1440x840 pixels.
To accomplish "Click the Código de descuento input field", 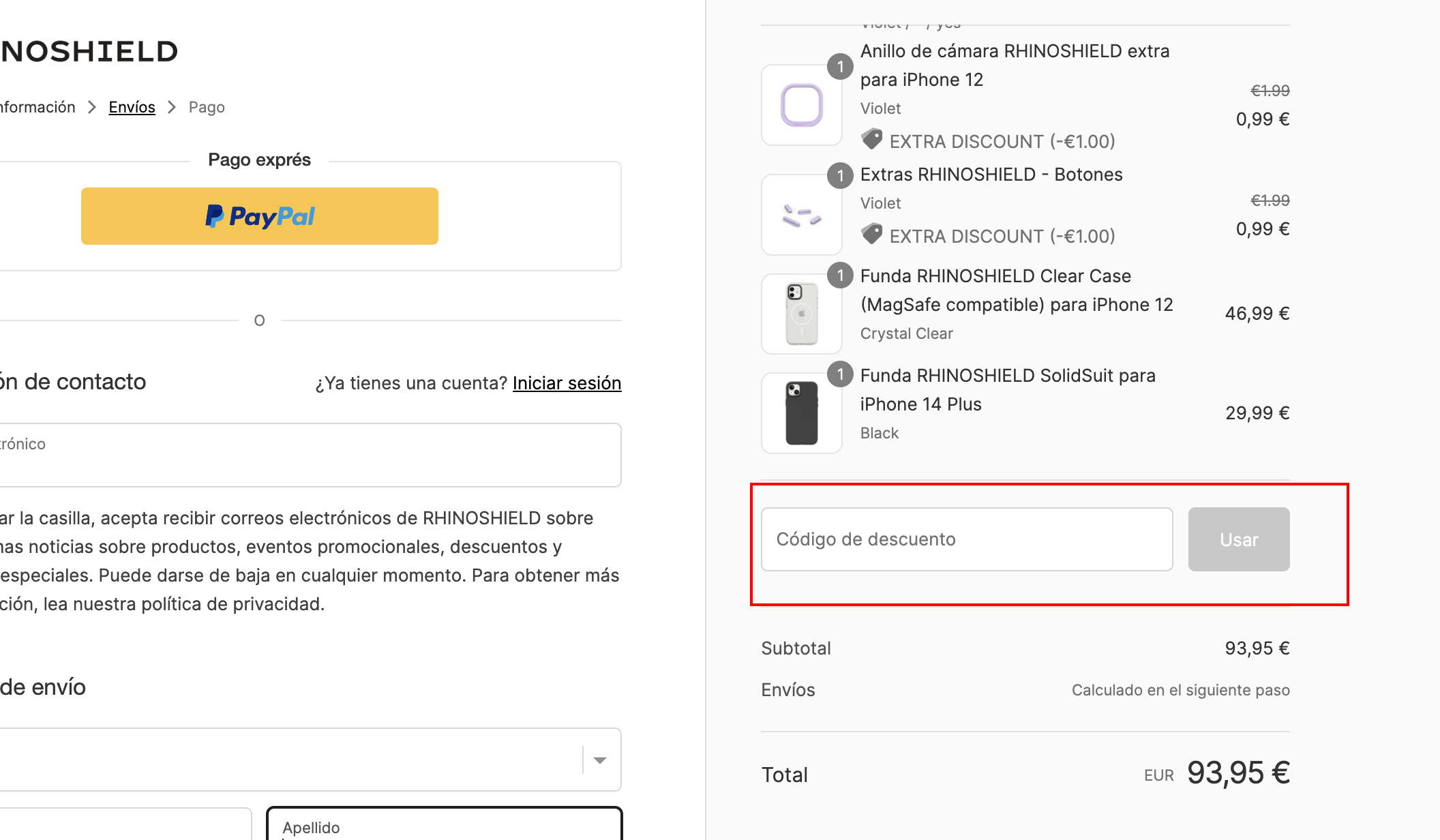I will pos(966,539).
